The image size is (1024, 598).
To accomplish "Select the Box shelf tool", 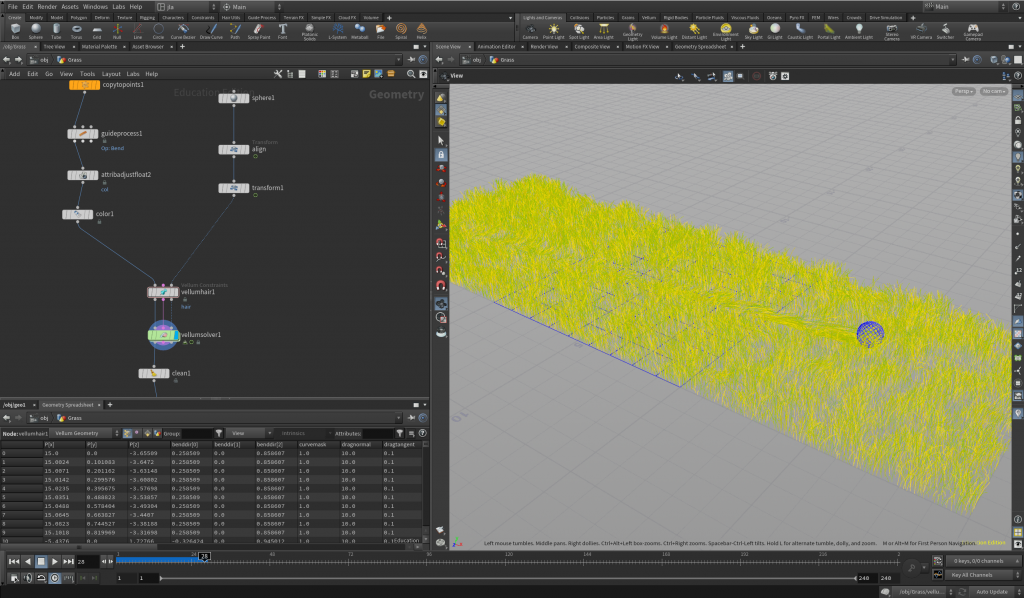I will tap(15, 31).
